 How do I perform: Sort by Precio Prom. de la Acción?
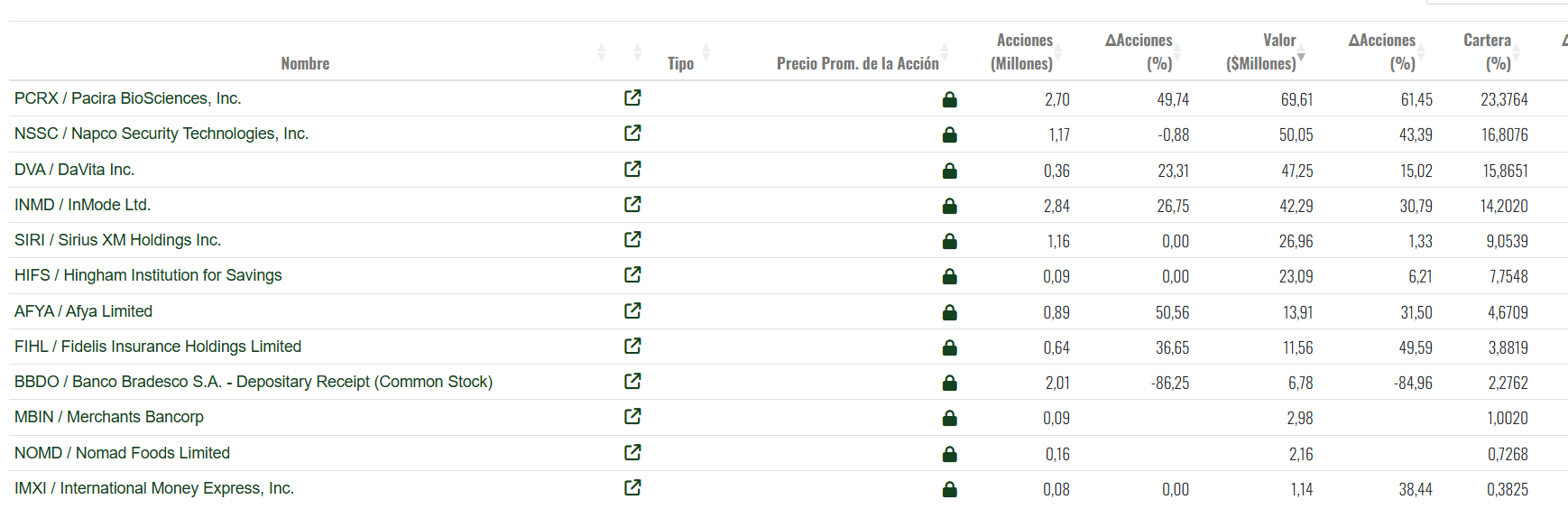coord(857,63)
